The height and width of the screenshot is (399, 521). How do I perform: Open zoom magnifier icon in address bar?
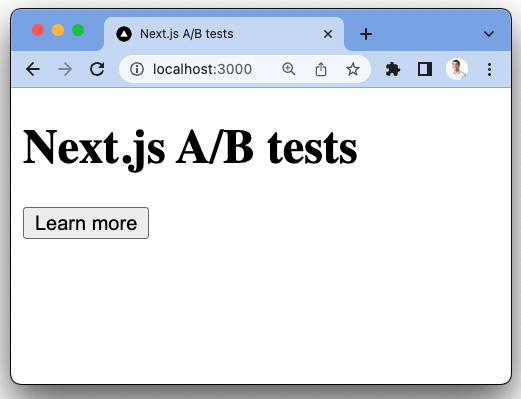point(289,69)
